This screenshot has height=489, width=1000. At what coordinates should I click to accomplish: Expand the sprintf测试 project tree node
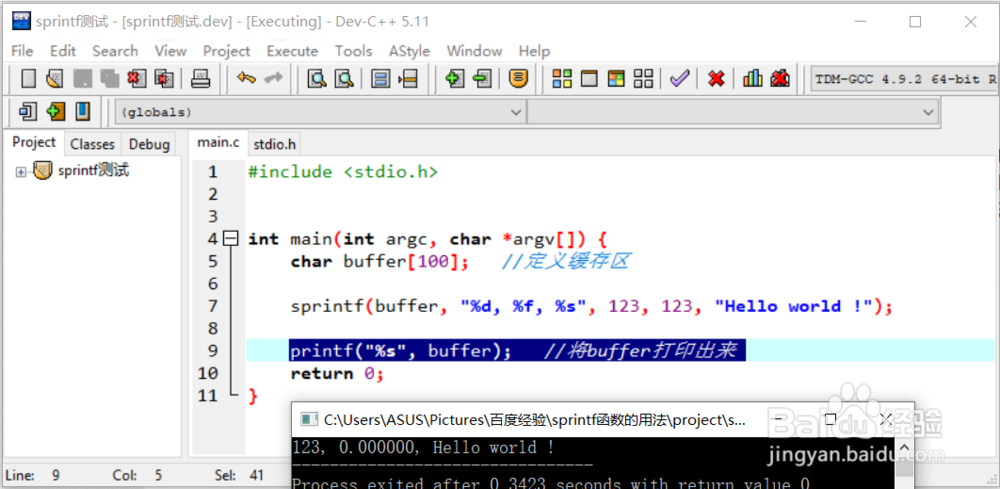point(21,172)
